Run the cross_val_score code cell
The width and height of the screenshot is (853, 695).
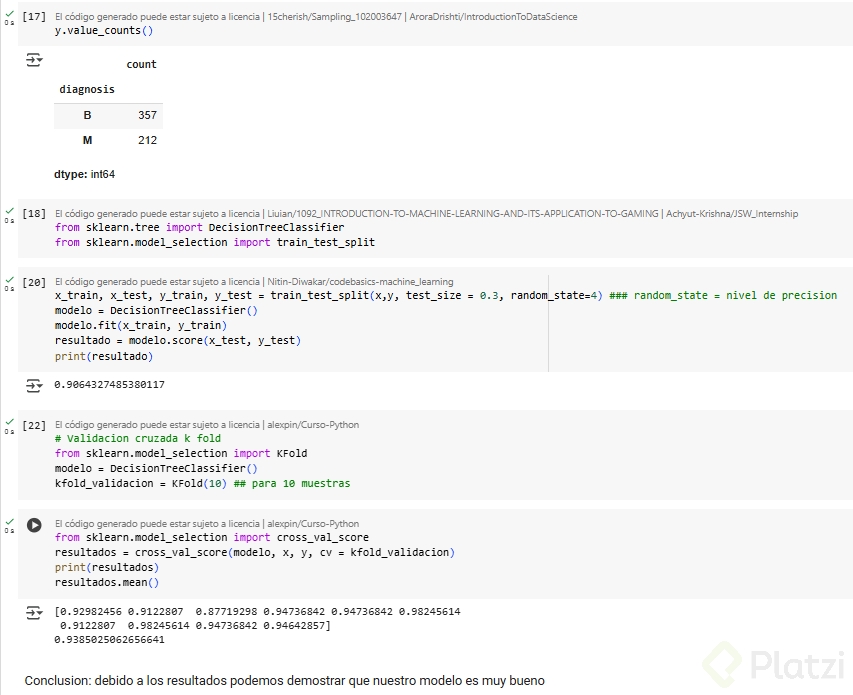[34, 524]
